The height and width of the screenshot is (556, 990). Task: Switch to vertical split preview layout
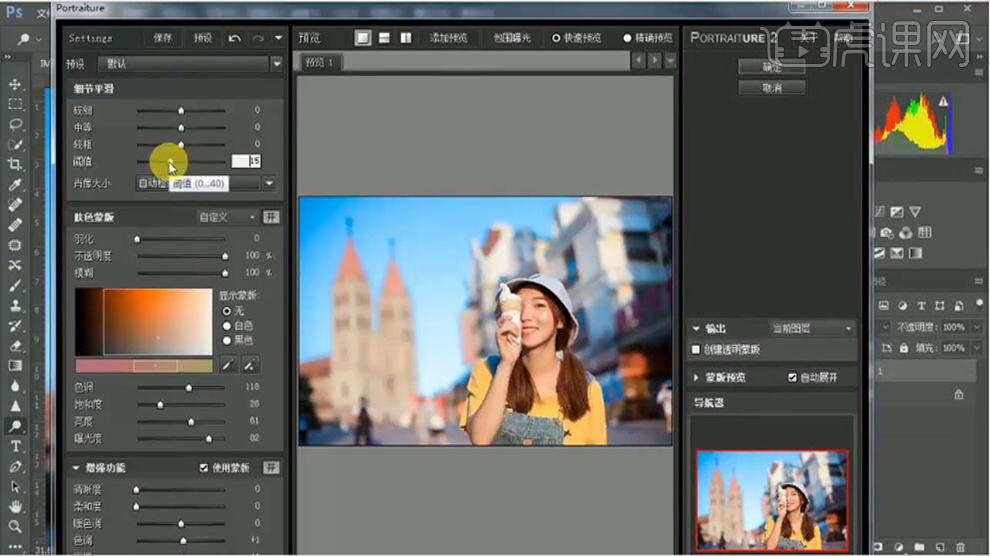[405, 38]
